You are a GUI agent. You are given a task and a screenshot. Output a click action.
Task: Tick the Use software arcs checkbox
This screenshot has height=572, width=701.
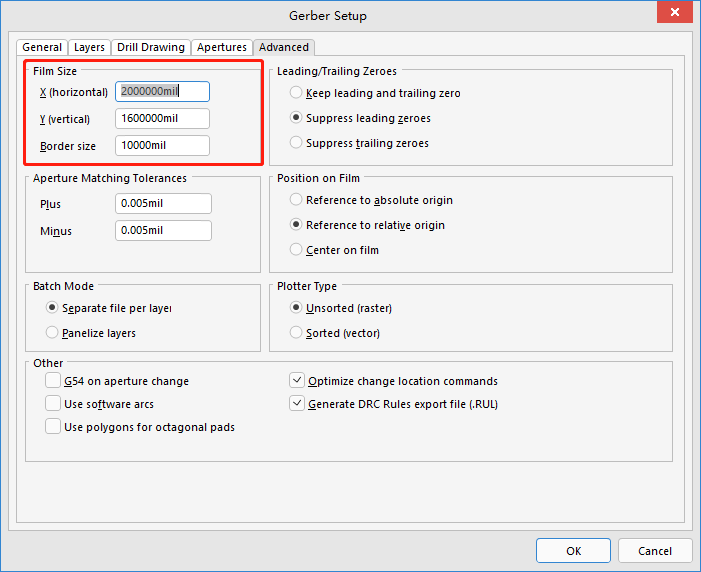[53, 404]
